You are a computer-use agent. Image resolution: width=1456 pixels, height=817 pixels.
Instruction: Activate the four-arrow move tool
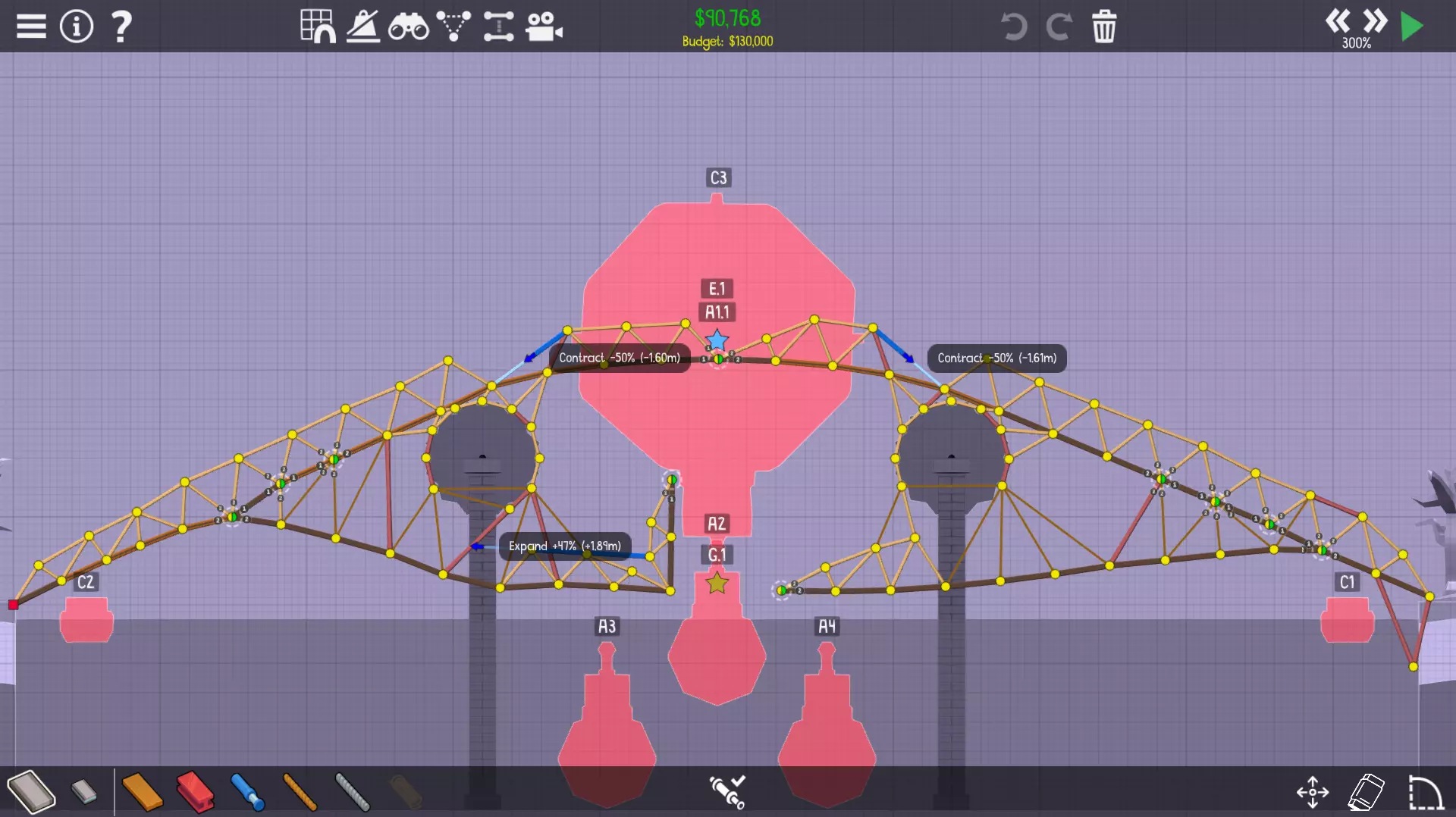click(x=1313, y=793)
